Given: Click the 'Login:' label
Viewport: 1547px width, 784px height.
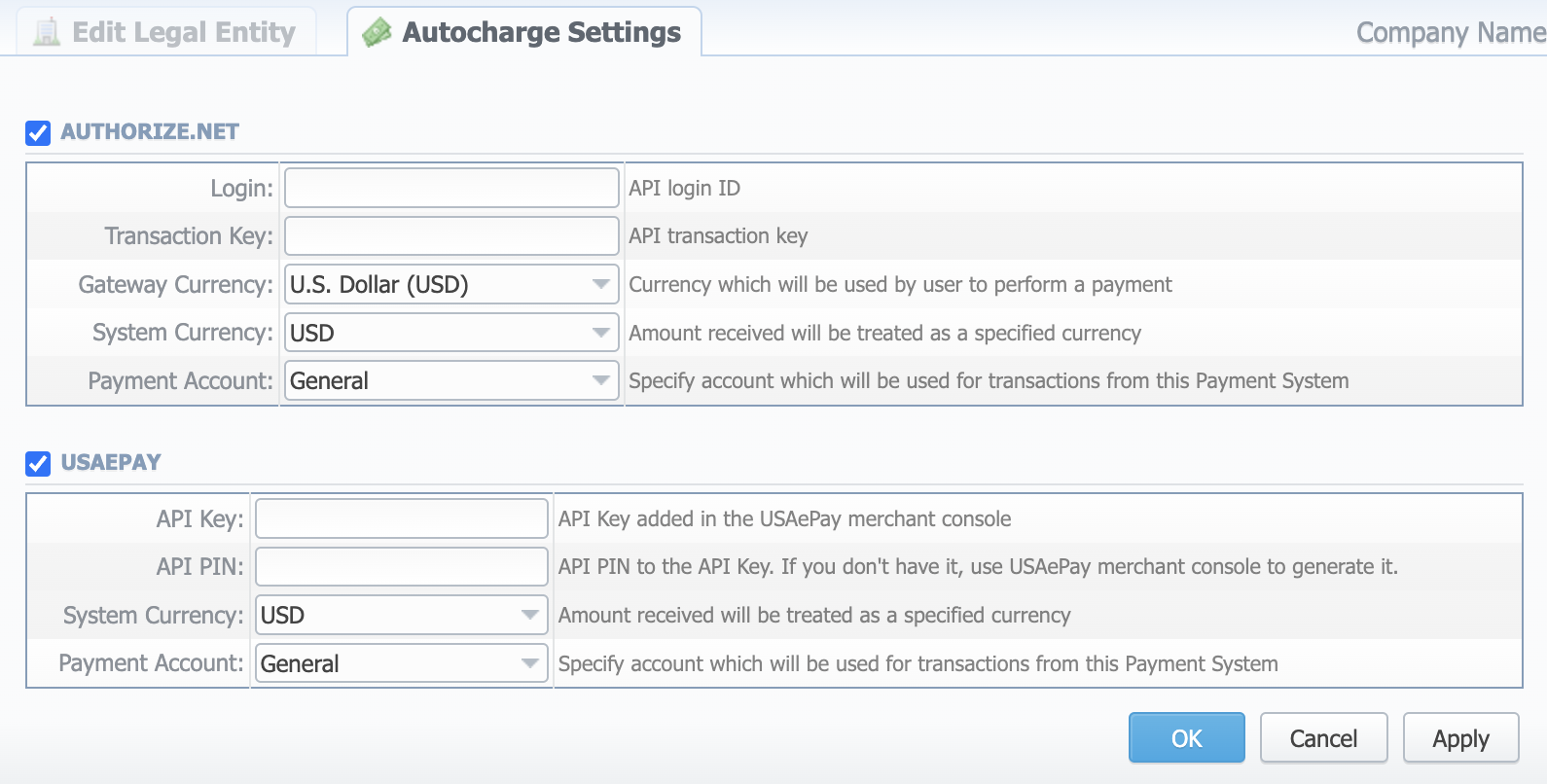Looking at the screenshot, I should [x=242, y=188].
